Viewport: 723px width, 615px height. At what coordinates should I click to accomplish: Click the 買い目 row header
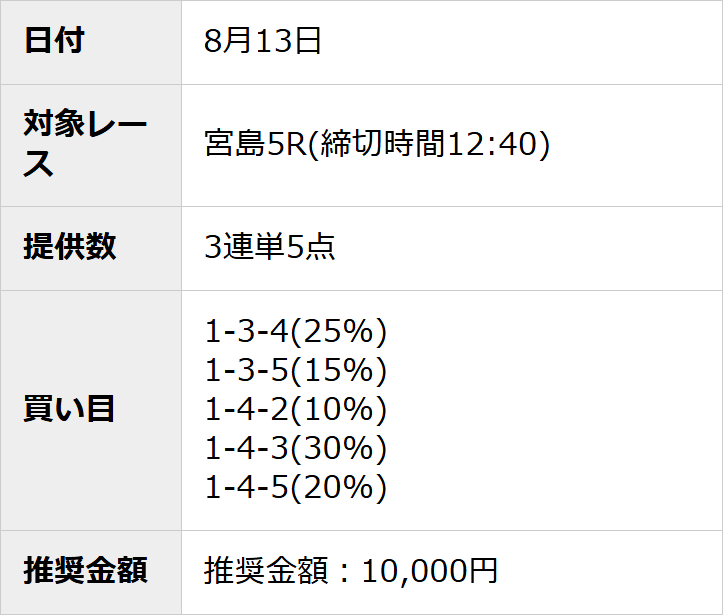(x=70, y=409)
